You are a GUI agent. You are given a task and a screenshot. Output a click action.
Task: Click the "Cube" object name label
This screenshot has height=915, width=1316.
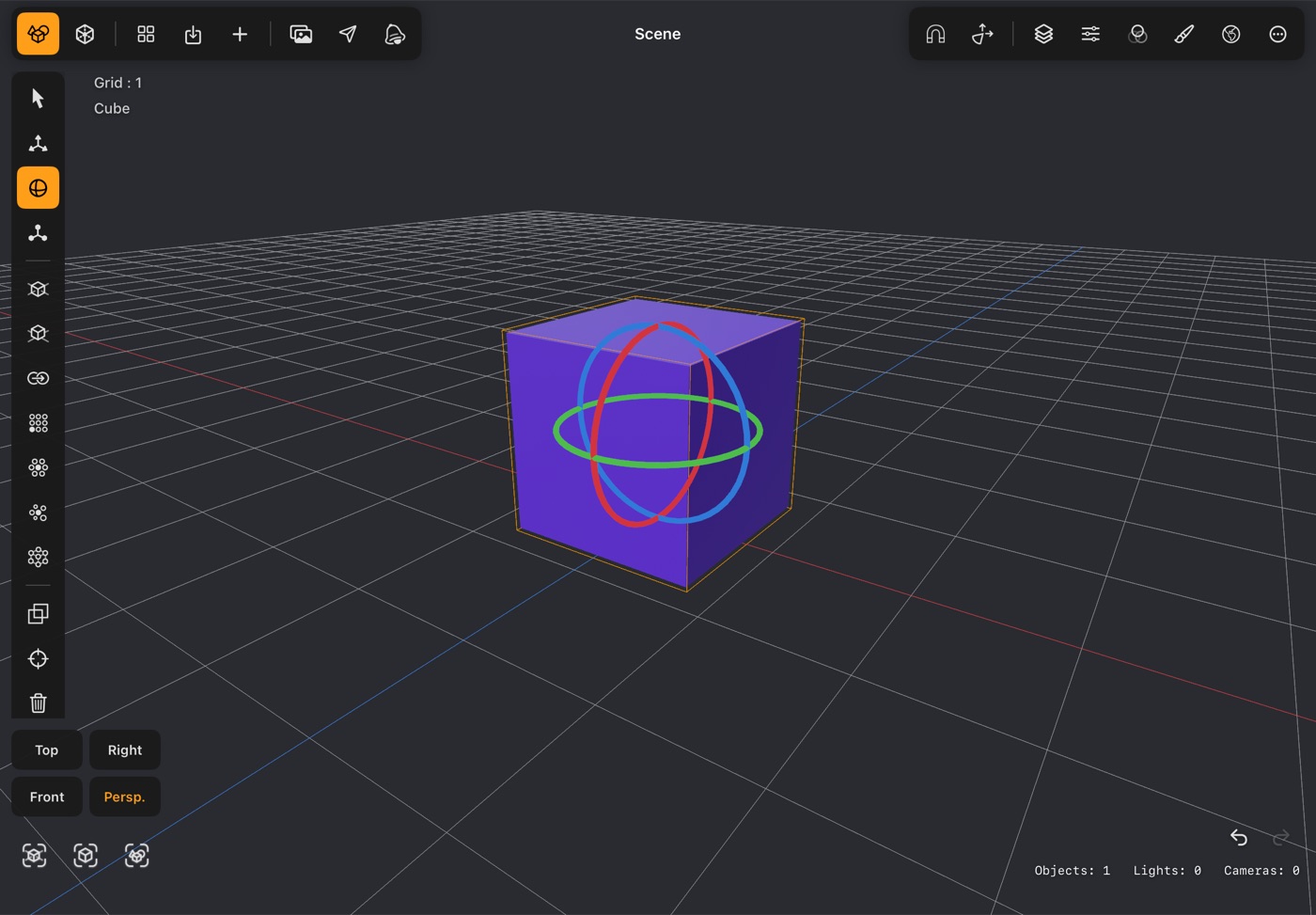(x=112, y=108)
